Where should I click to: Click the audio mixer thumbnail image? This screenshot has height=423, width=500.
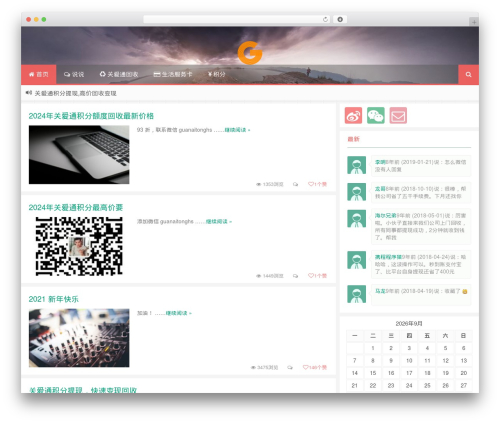click(79, 338)
